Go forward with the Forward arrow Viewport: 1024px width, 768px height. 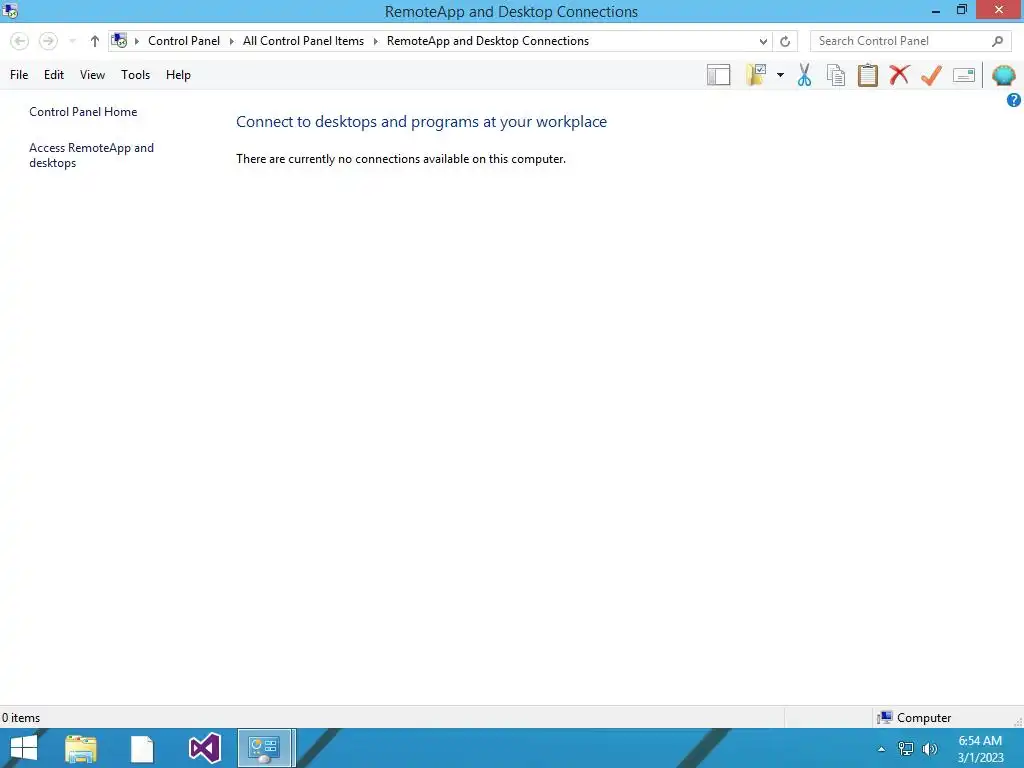(x=48, y=41)
